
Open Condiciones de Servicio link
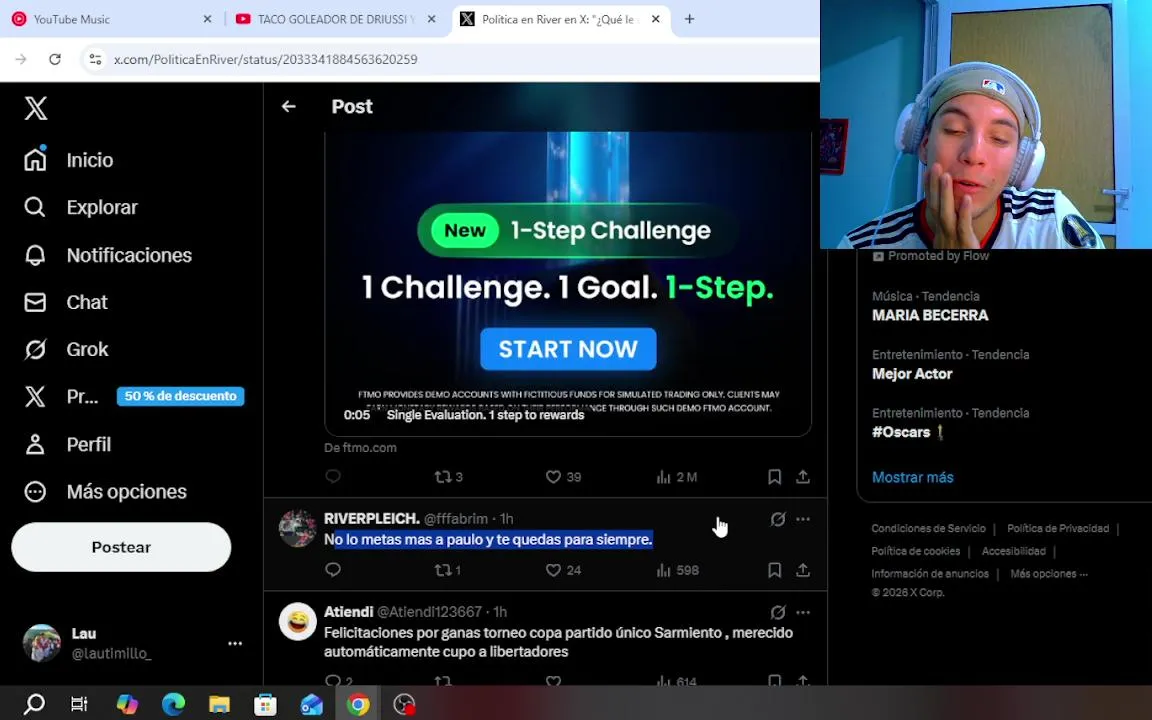click(929, 528)
